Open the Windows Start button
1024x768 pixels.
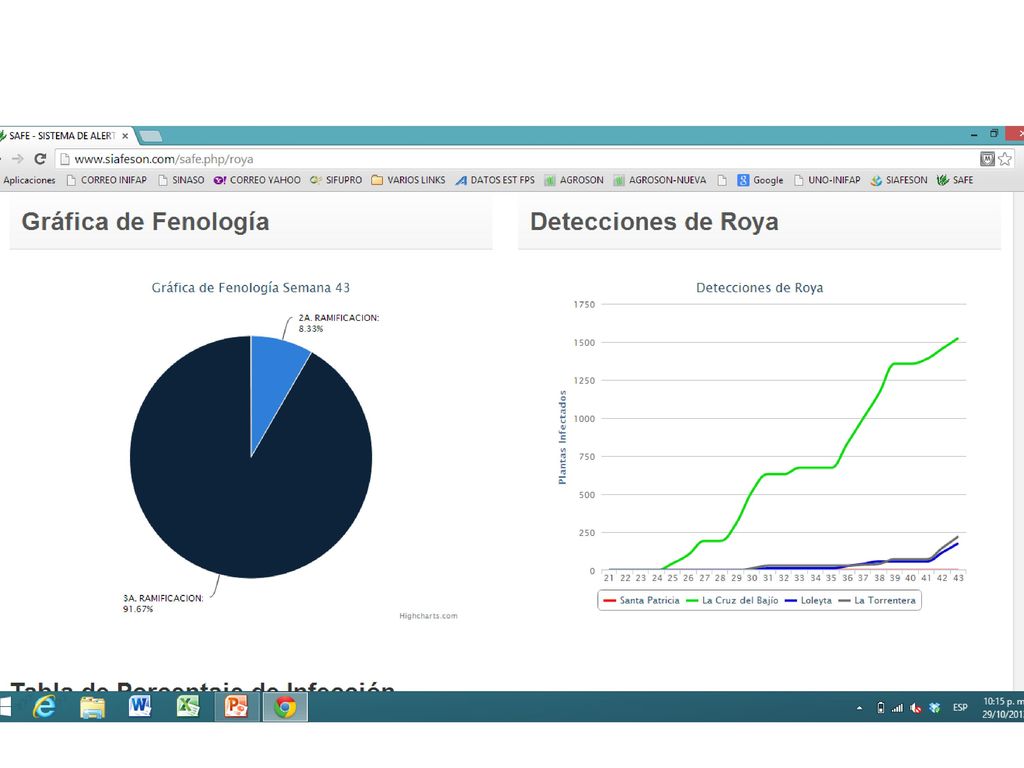[x=5, y=707]
